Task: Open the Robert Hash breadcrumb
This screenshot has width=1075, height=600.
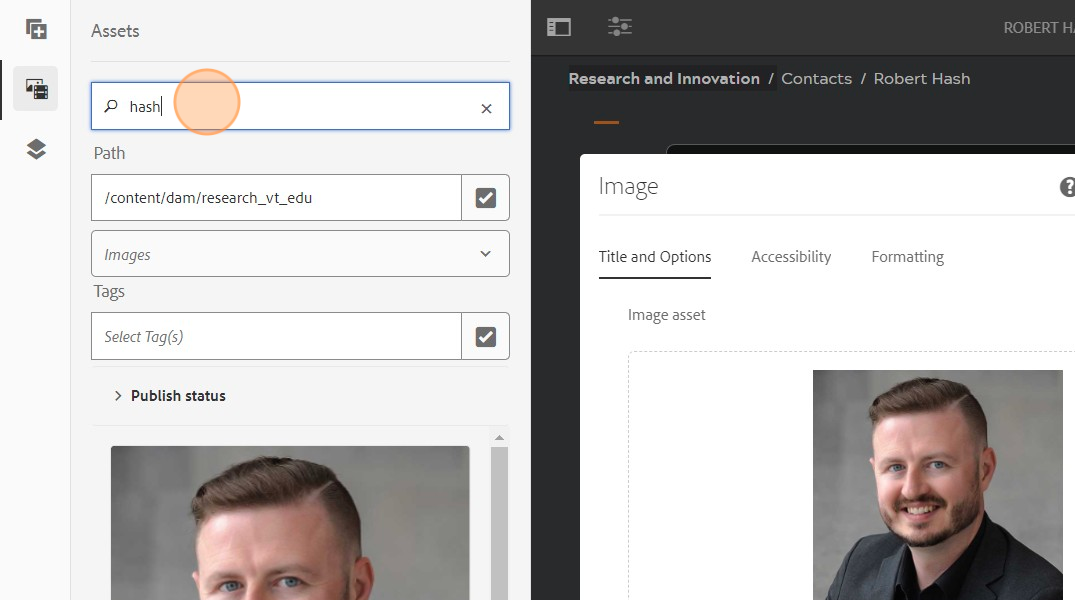Action: pyautogui.click(x=921, y=79)
